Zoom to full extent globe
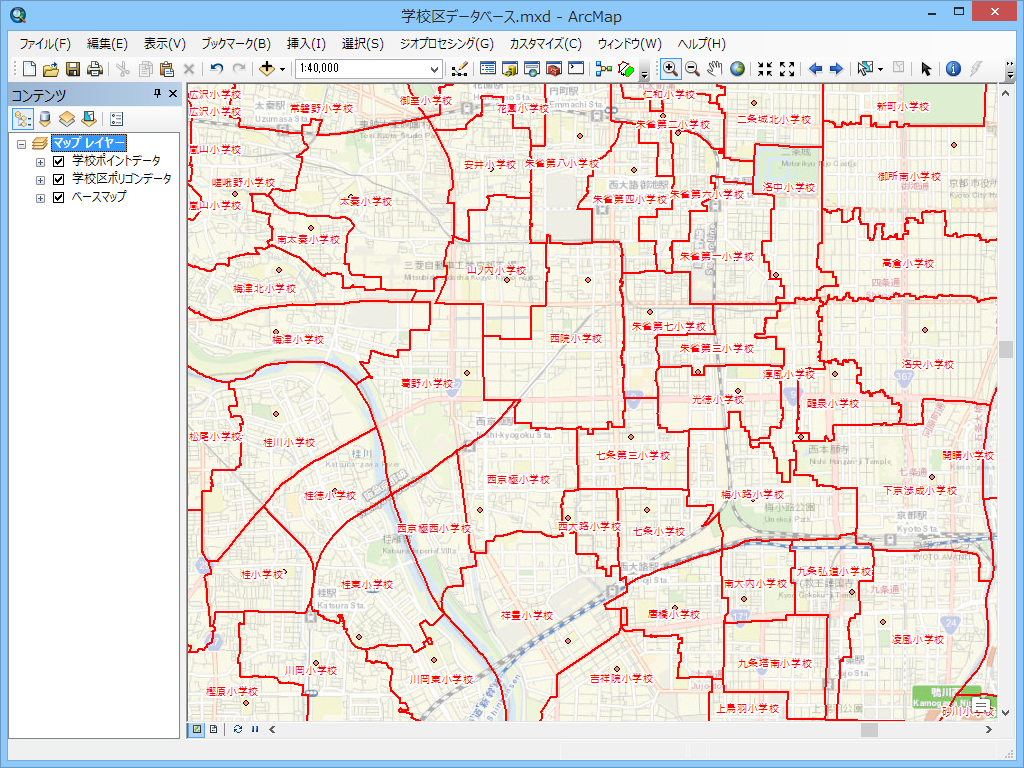This screenshot has width=1024, height=768. point(737,69)
